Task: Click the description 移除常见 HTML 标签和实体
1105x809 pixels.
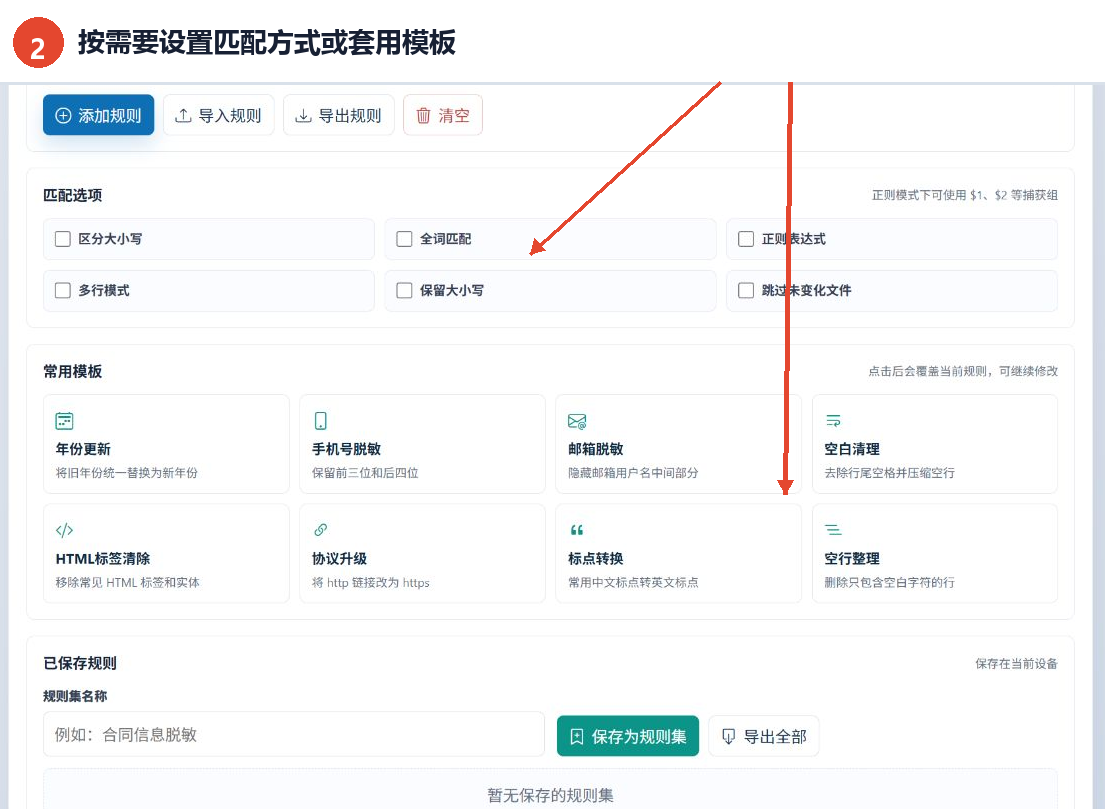Action: coord(128,583)
